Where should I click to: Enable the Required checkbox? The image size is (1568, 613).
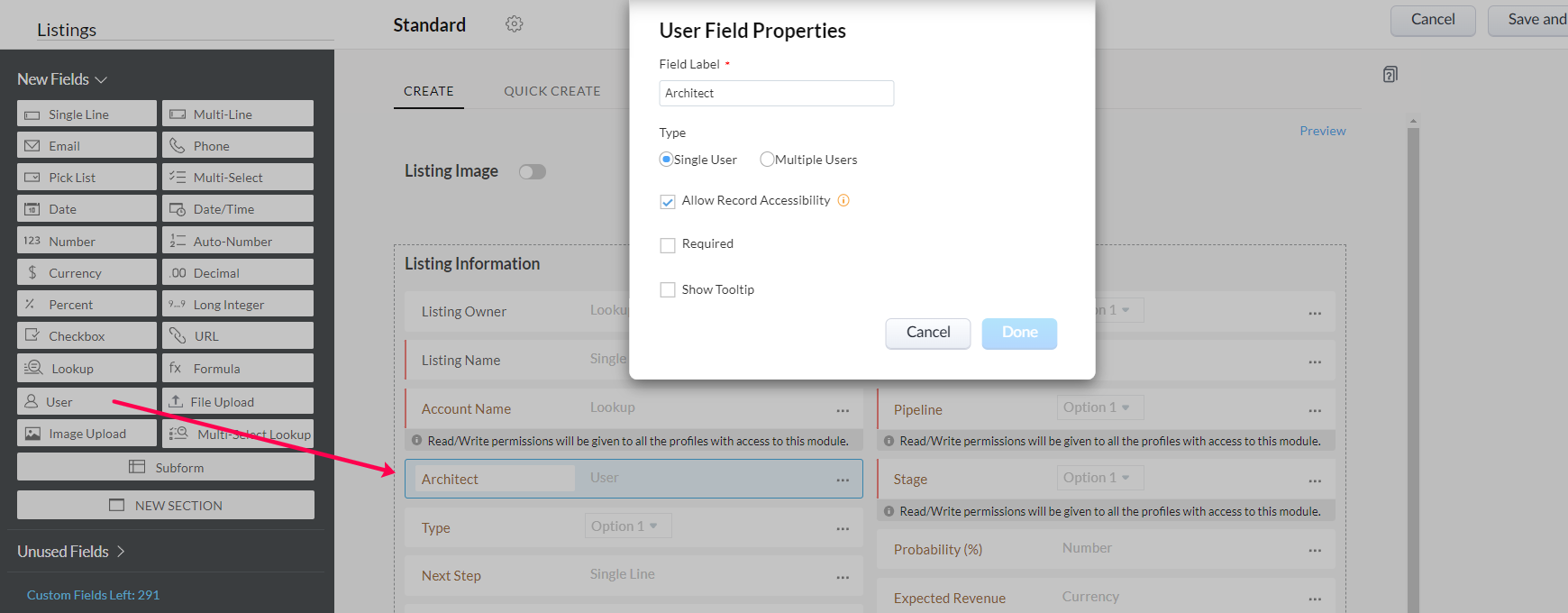click(x=668, y=245)
